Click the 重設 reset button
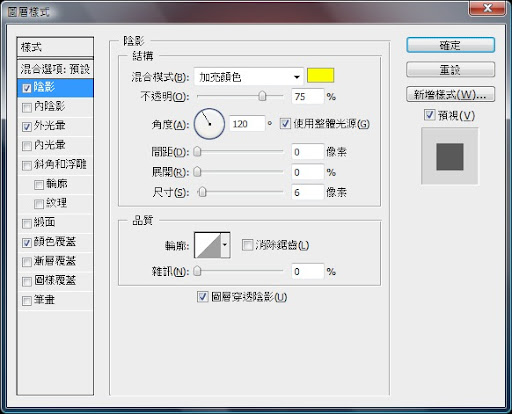Image resolution: width=512 pixels, height=414 pixels. [x=450, y=70]
